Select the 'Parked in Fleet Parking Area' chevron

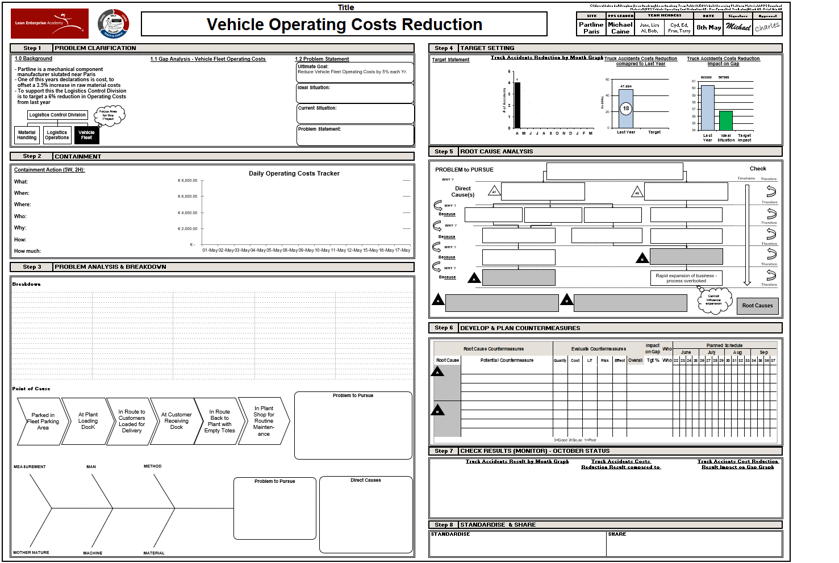point(43,421)
